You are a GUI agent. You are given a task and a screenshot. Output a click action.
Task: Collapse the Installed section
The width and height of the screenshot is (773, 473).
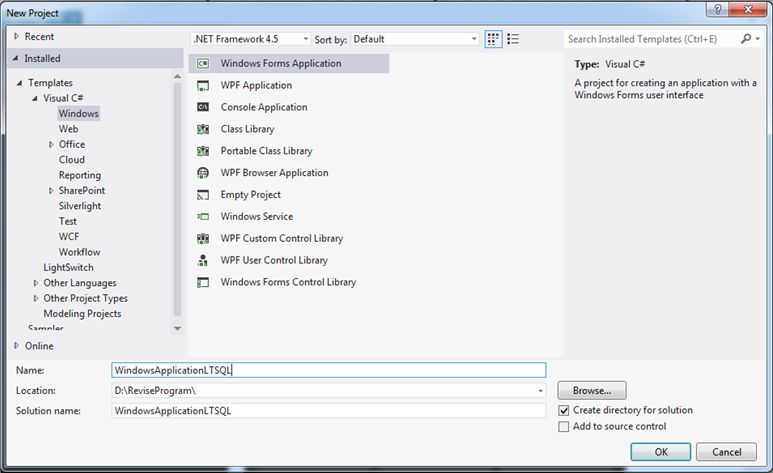[16, 58]
